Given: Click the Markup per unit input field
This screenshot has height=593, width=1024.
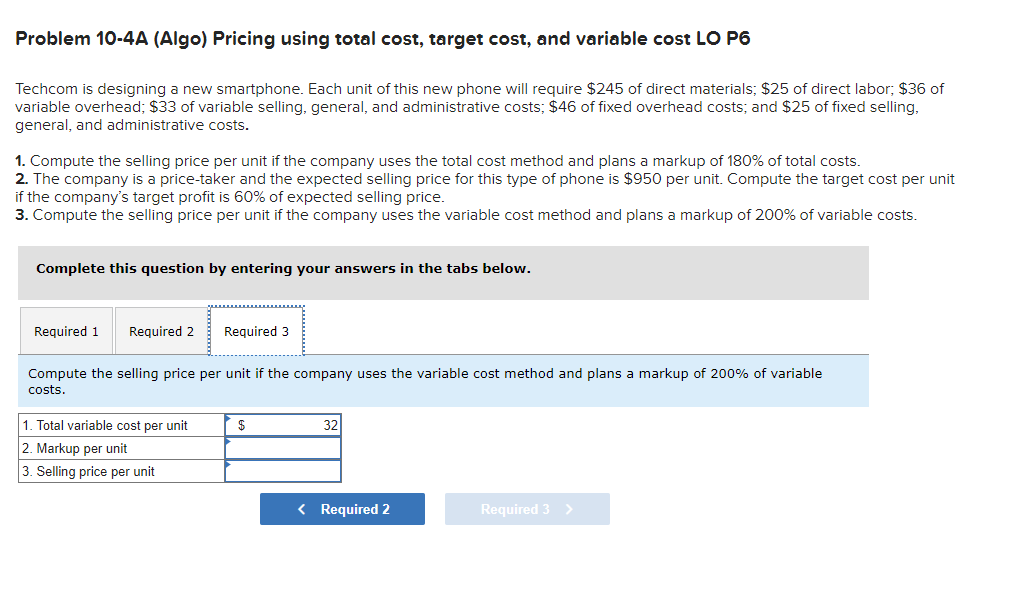Looking at the screenshot, I should click(283, 448).
